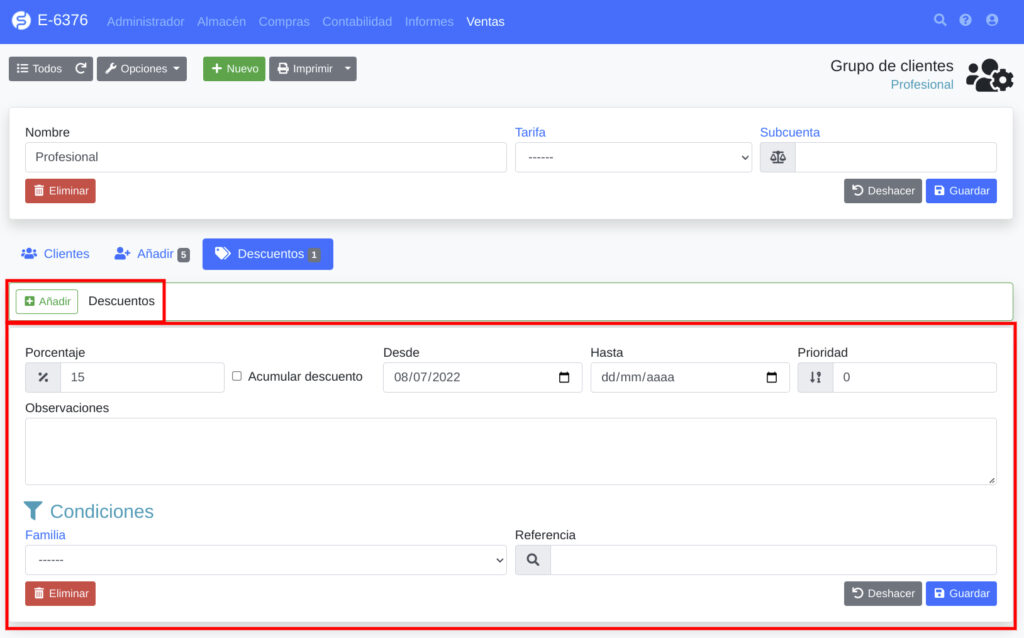
Task: Focus the Observaciones text area
Action: click(510, 451)
